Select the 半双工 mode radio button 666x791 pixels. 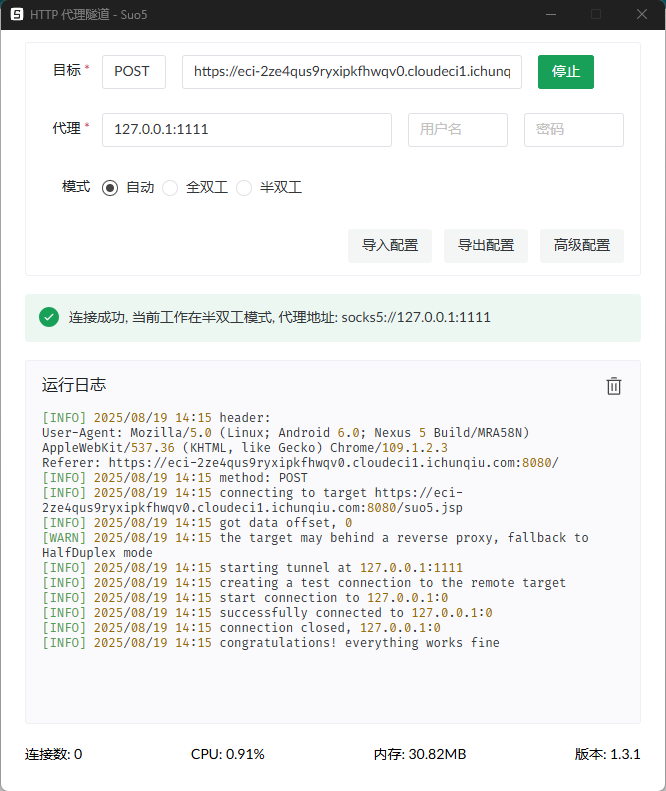244,187
